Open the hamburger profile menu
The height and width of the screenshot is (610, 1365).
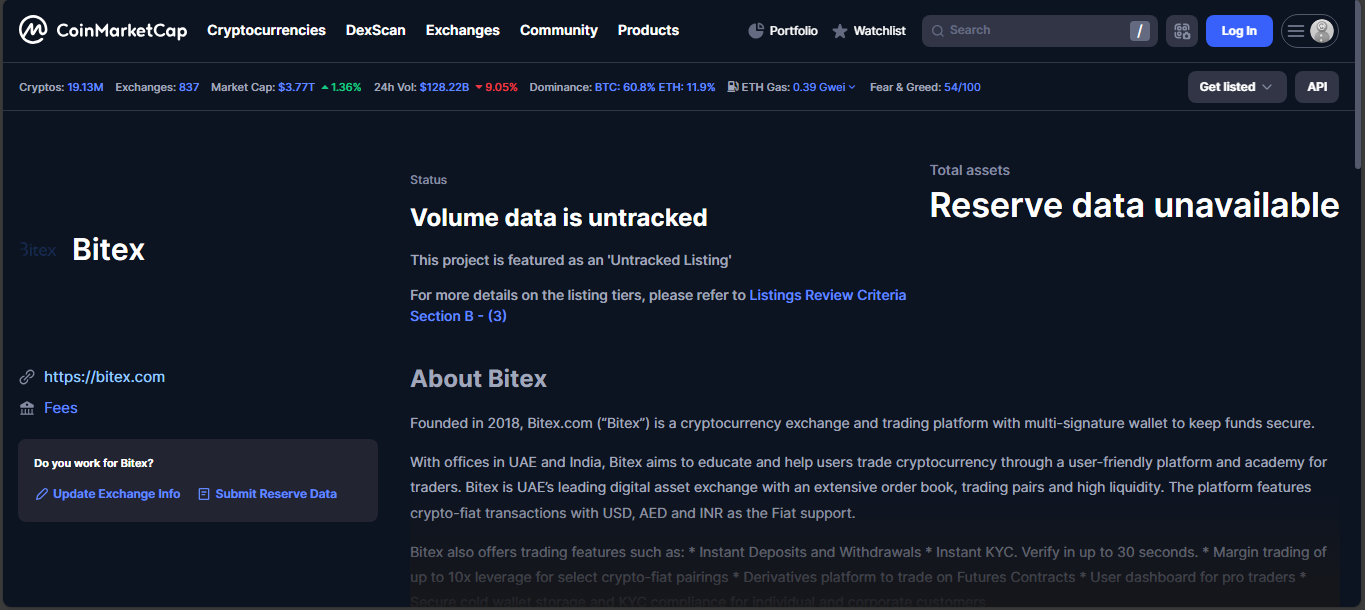(1296, 31)
